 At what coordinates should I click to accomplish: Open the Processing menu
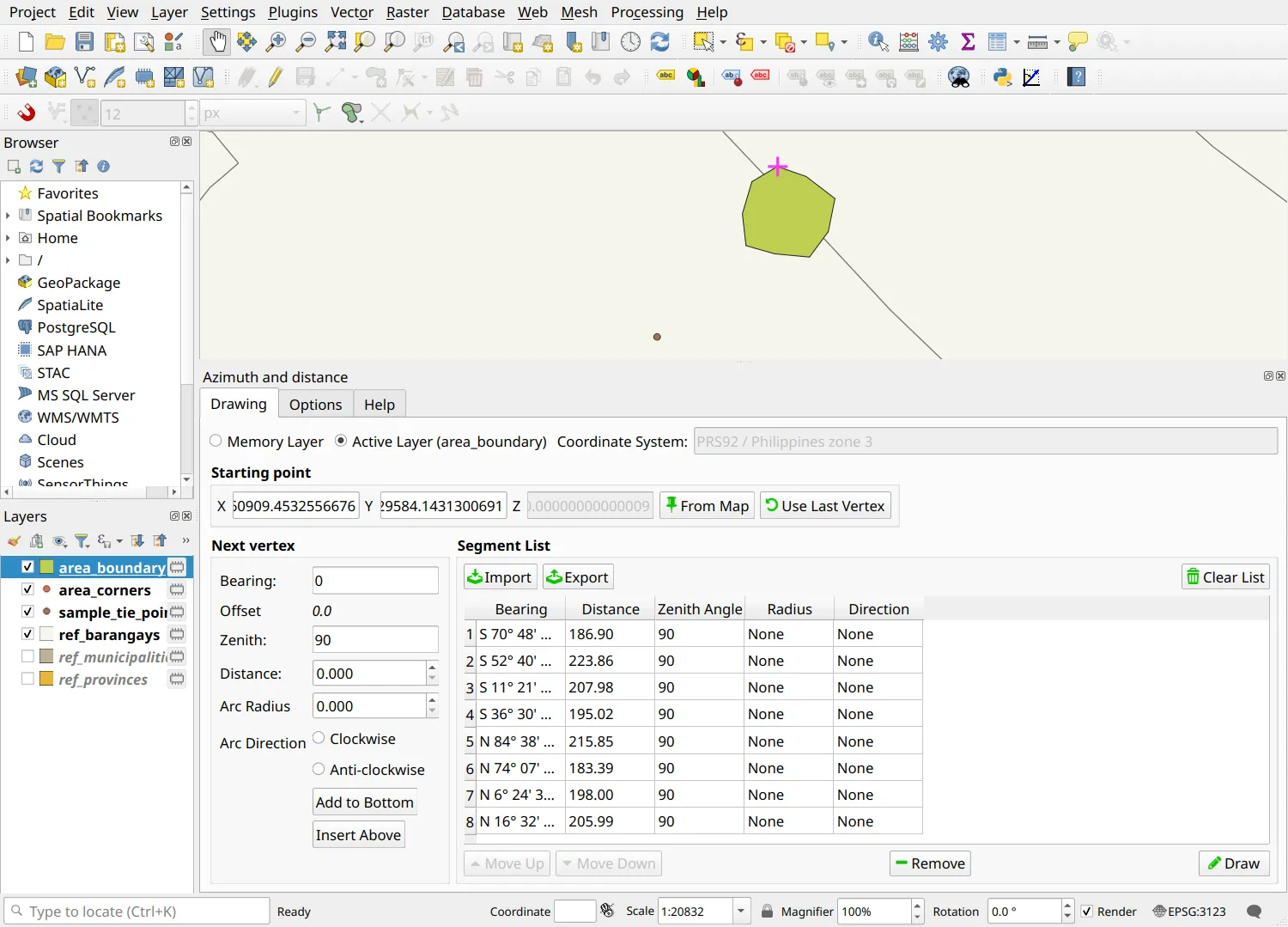click(647, 12)
